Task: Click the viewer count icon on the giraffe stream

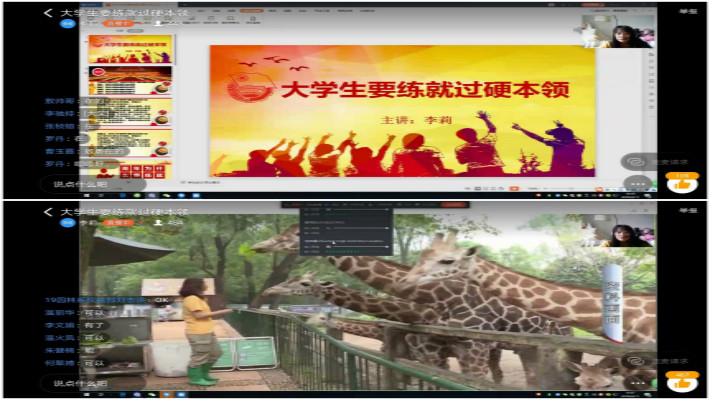Action: [x=158, y=224]
